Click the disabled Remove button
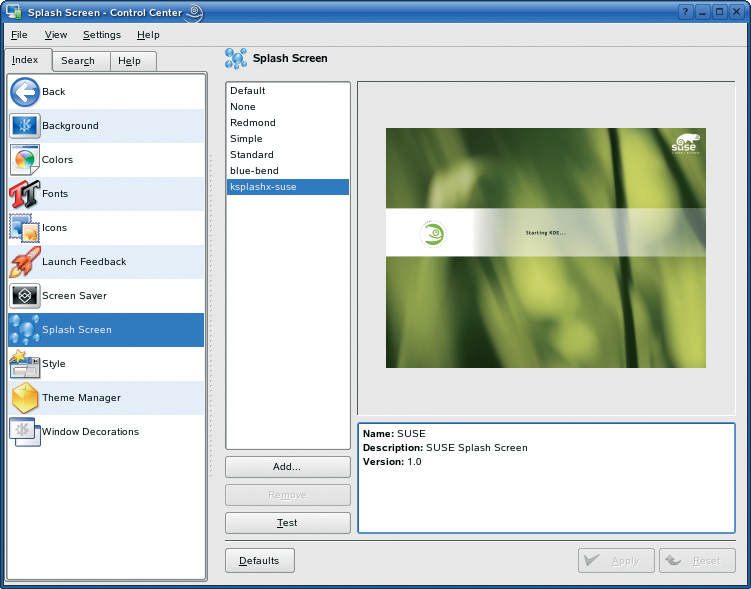 [x=288, y=495]
